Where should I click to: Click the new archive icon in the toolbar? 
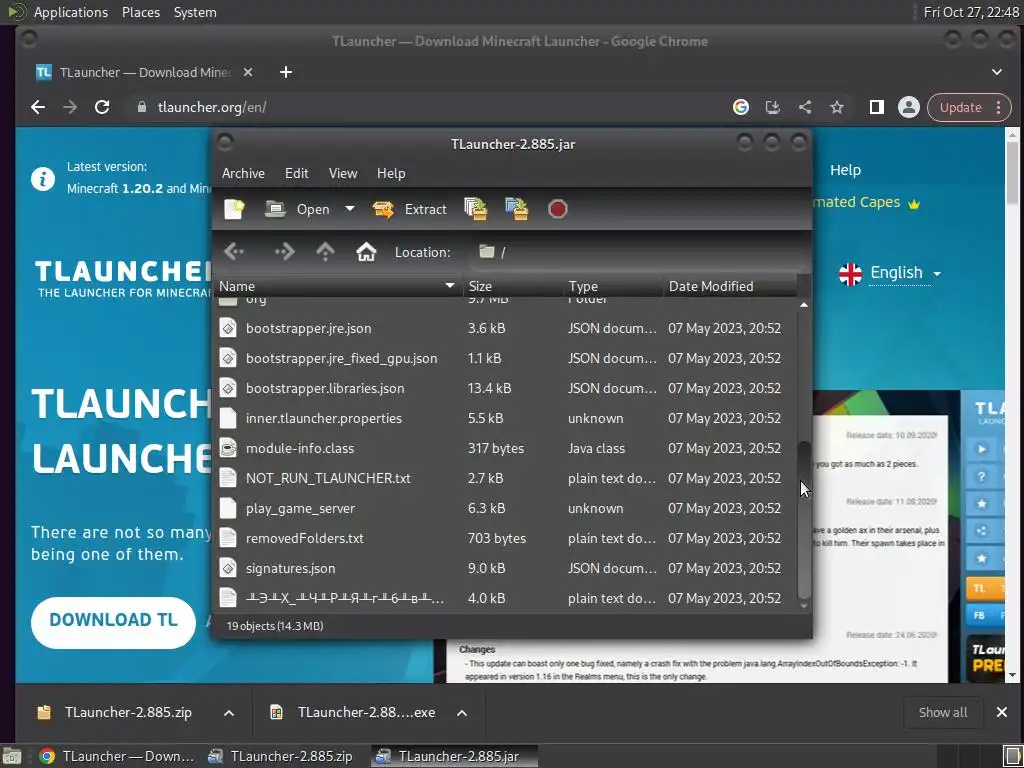coord(234,209)
